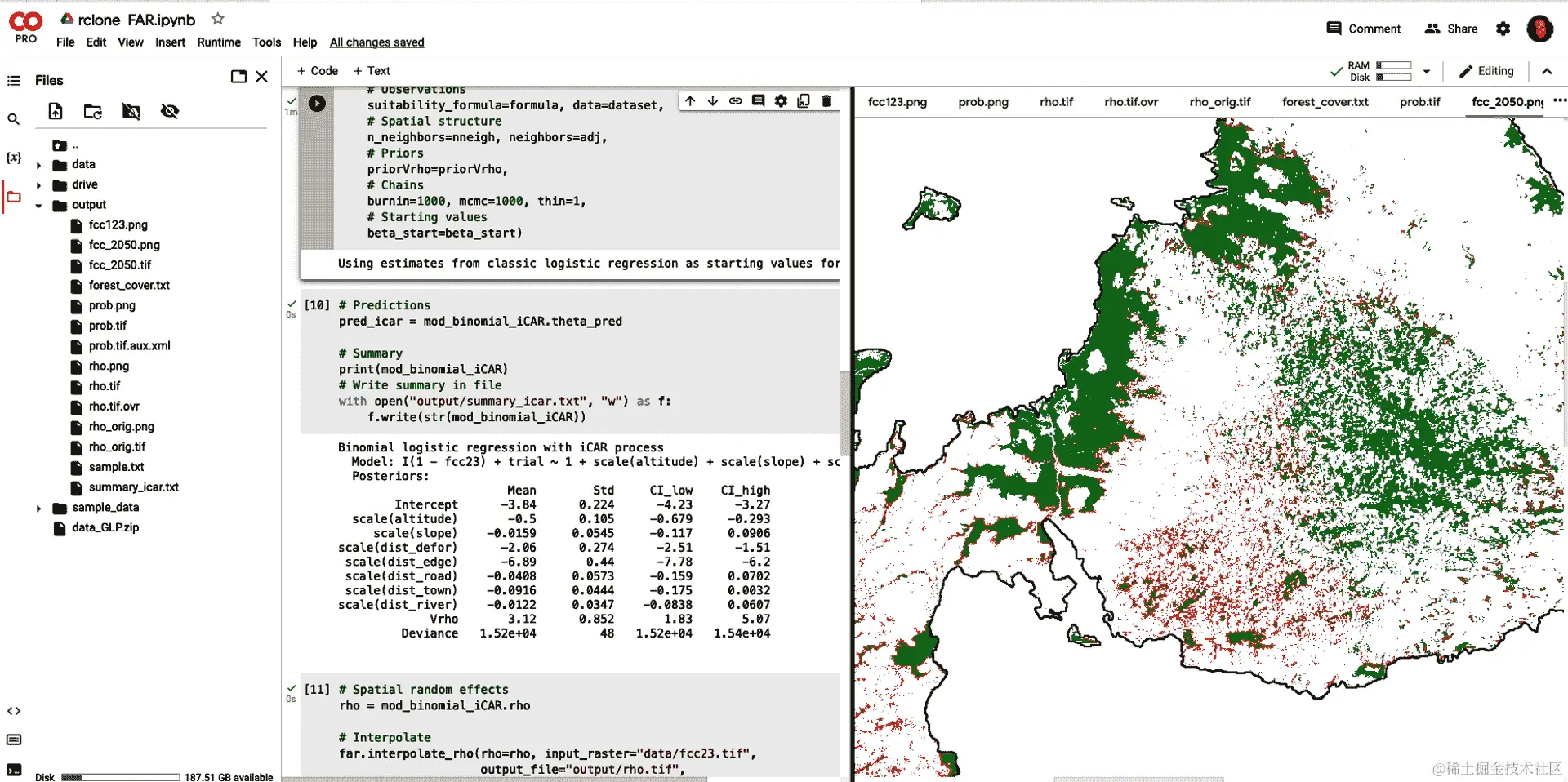Collapse the header chevron
The image size is (1568, 782).
[x=1547, y=71]
